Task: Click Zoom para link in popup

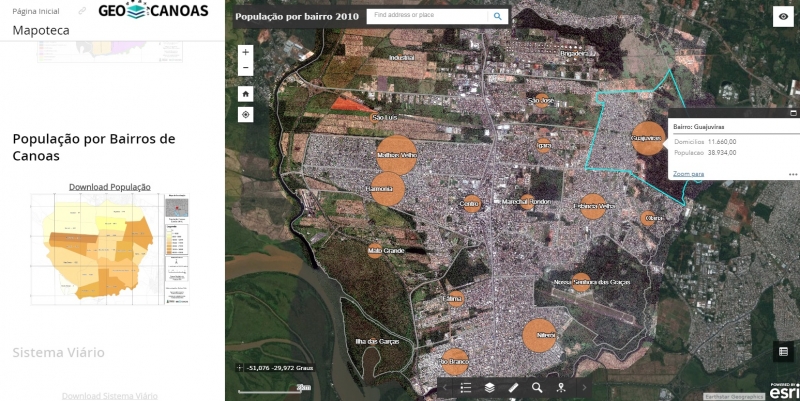Action: [688, 173]
